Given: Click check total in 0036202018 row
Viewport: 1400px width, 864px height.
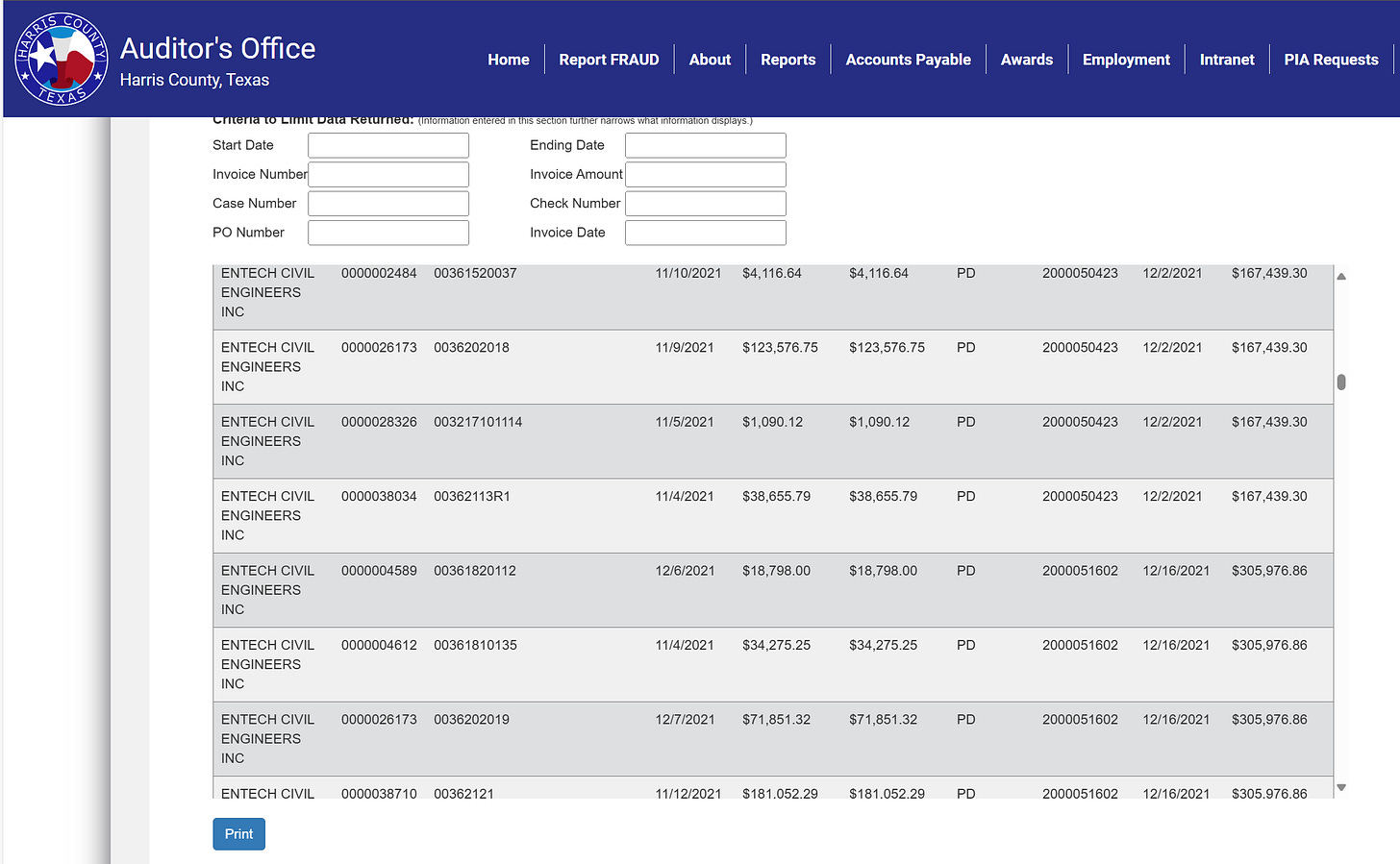Looking at the screenshot, I should [1269, 347].
